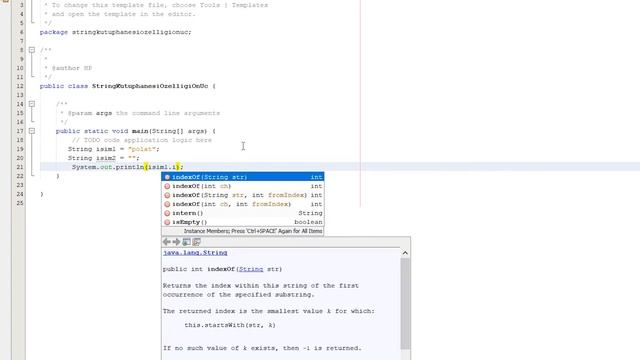Image resolution: width=640 pixels, height=360 pixels.
Task: Open the java.lang.String link
Action: coord(195,253)
